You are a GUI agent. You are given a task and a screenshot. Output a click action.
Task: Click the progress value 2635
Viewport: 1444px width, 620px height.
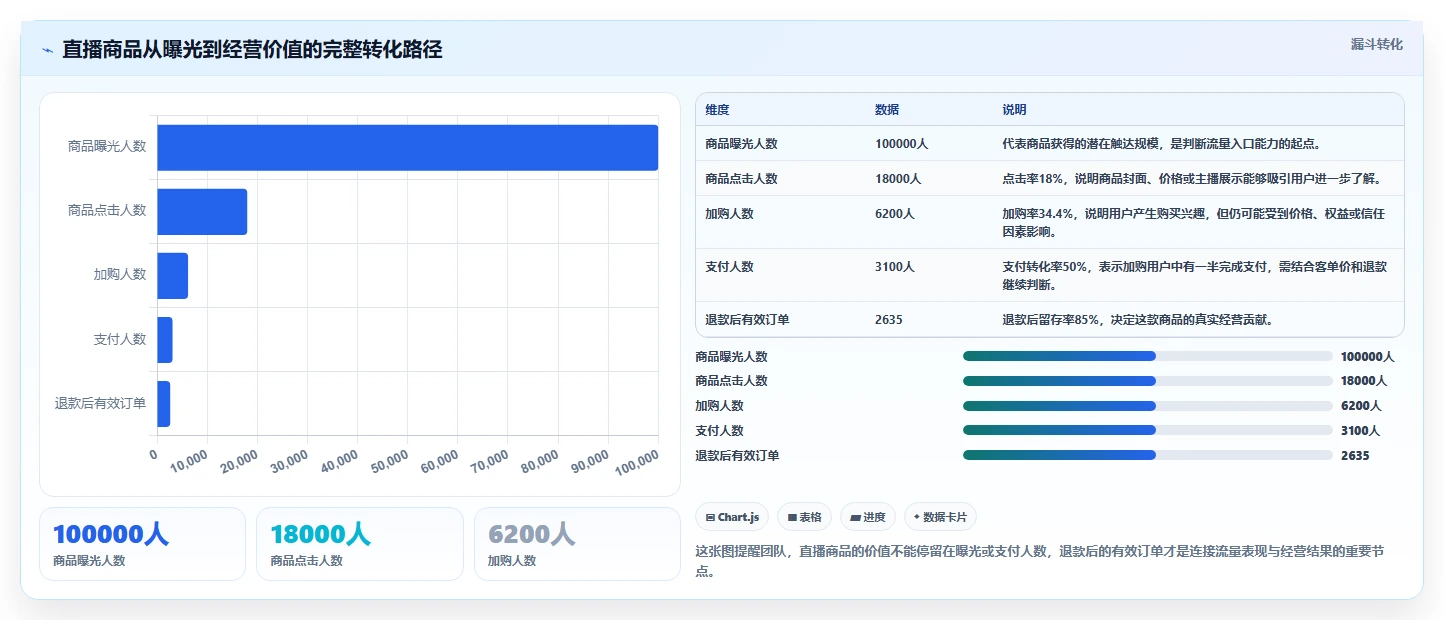pyautogui.click(x=1355, y=456)
